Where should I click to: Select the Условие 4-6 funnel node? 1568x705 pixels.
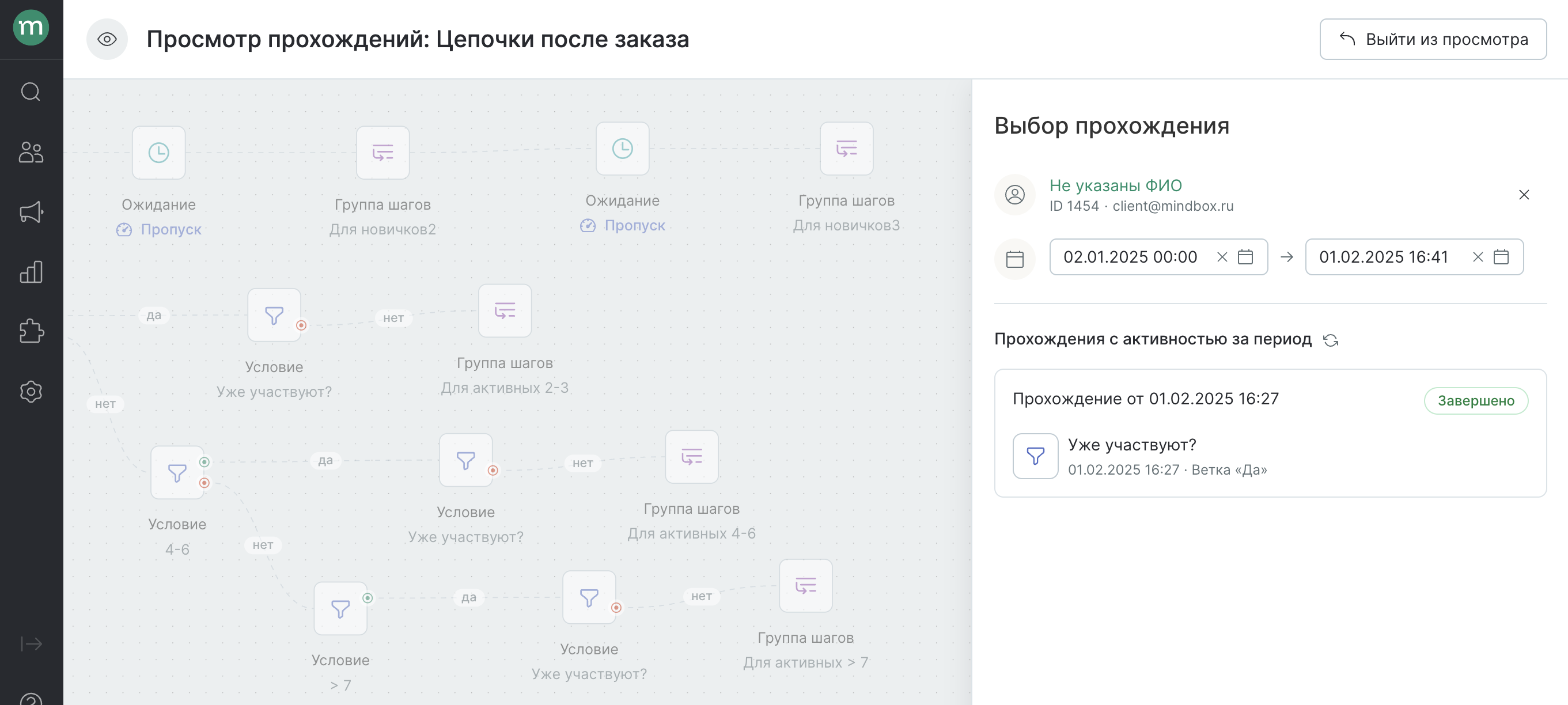click(x=177, y=472)
